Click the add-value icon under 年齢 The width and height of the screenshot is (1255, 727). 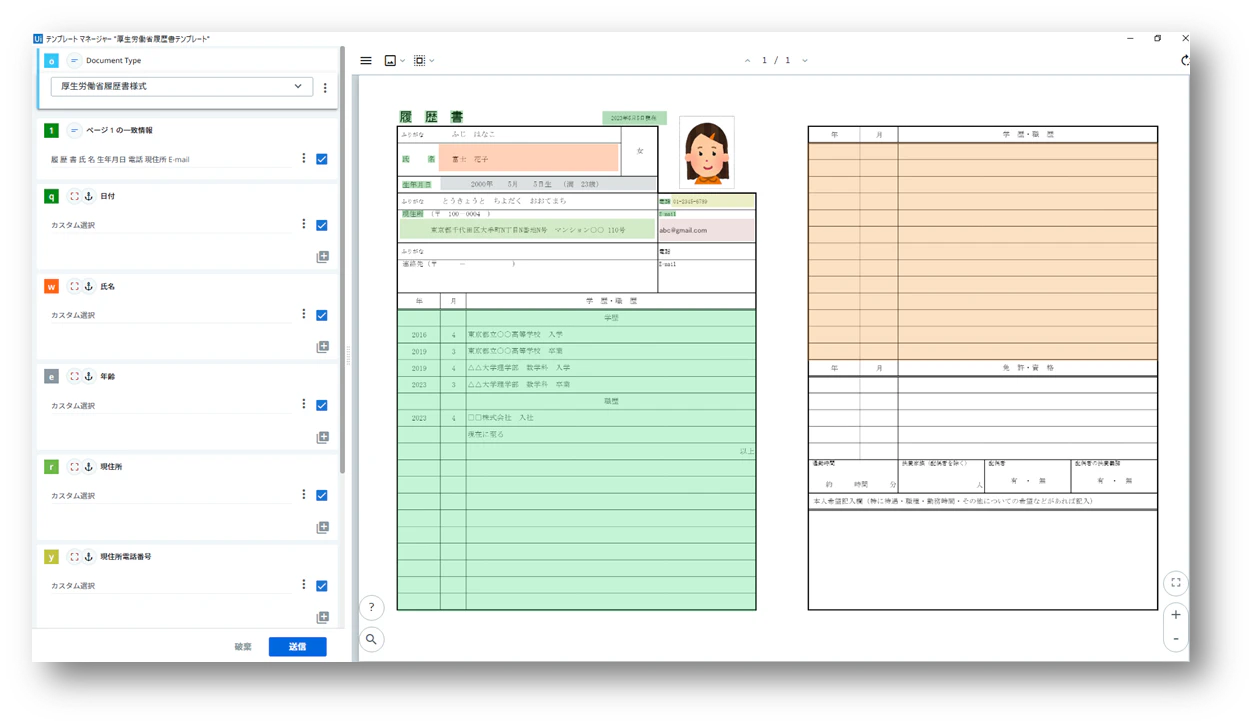(322, 437)
